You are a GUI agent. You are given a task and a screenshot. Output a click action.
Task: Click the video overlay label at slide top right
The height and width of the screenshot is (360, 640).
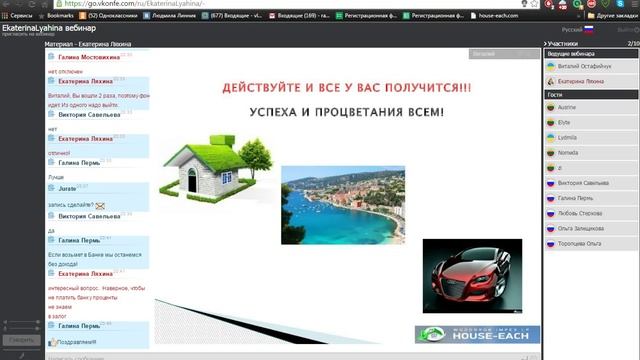(x=504, y=54)
